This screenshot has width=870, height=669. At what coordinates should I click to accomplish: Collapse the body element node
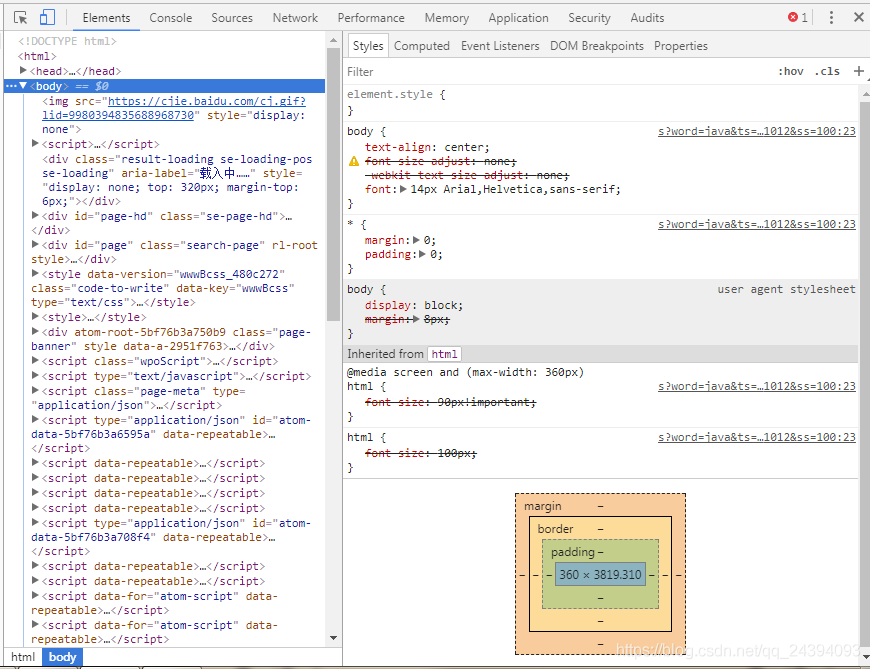click(x=23, y=86)
